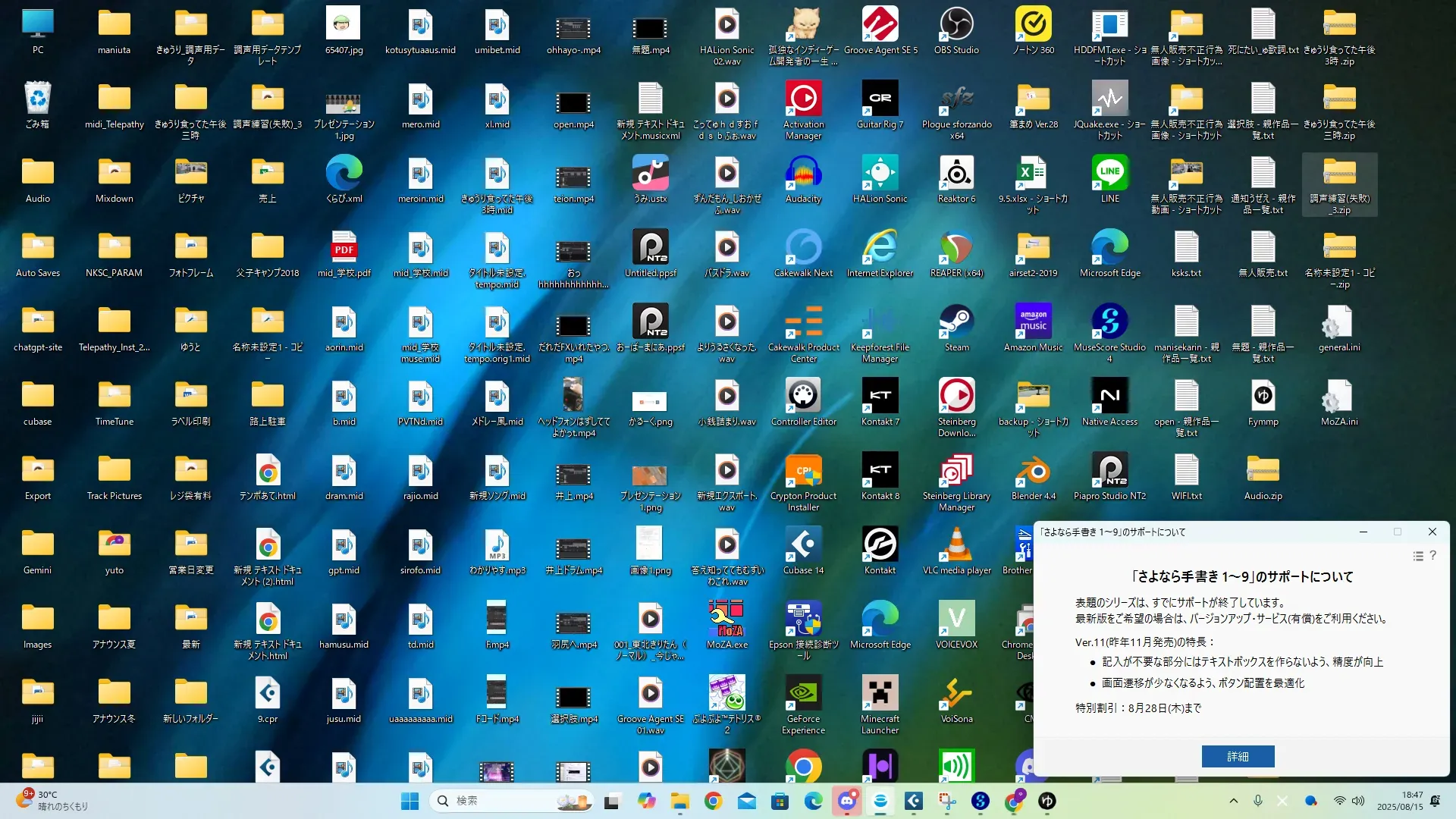
Task: Open the help question mark in dialog
Action: tap(1432, 555)
